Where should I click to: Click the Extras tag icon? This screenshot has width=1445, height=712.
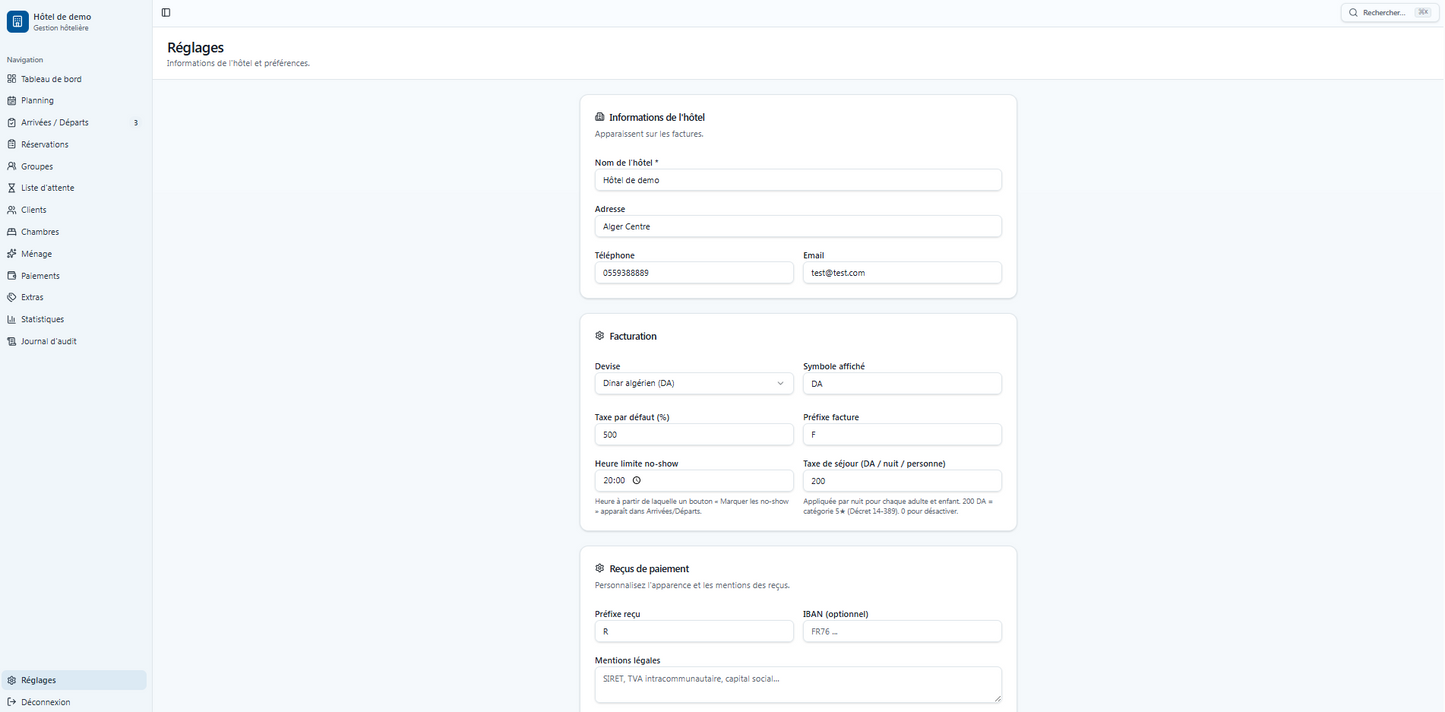point(12,297)
